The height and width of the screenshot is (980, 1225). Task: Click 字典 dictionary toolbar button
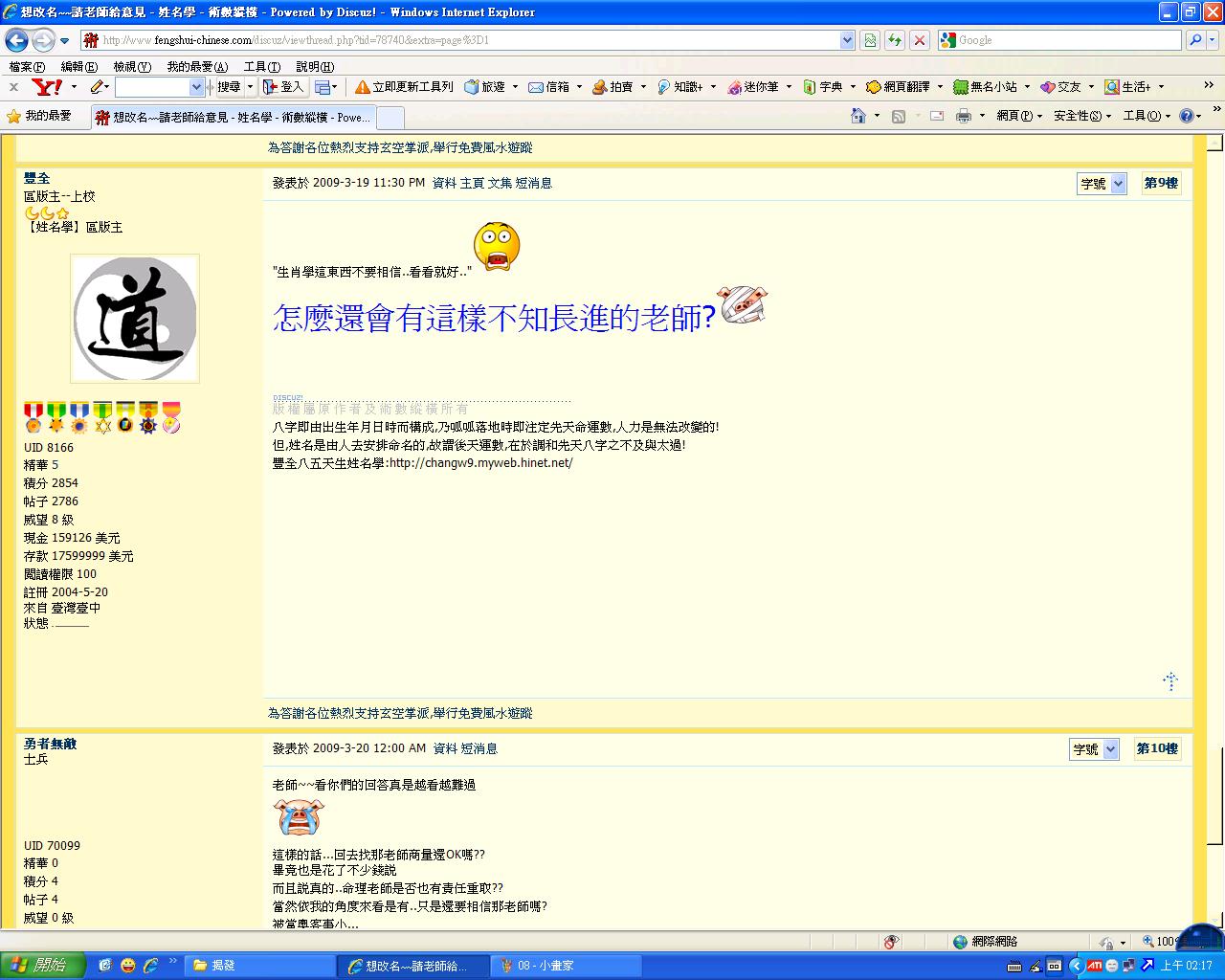[823, 87]
